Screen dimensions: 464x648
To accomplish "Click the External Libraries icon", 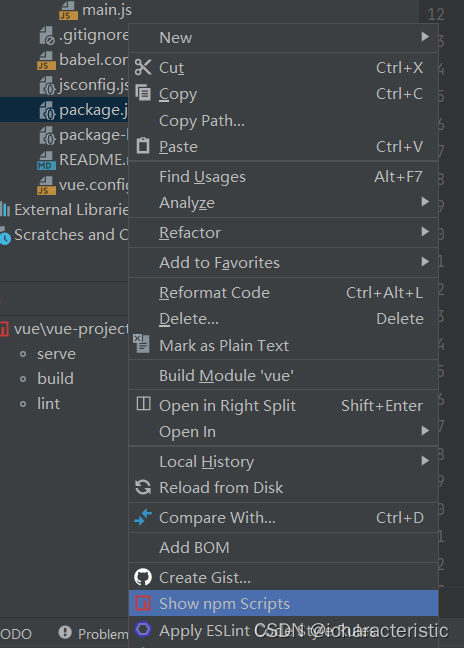I will [5, 210].
